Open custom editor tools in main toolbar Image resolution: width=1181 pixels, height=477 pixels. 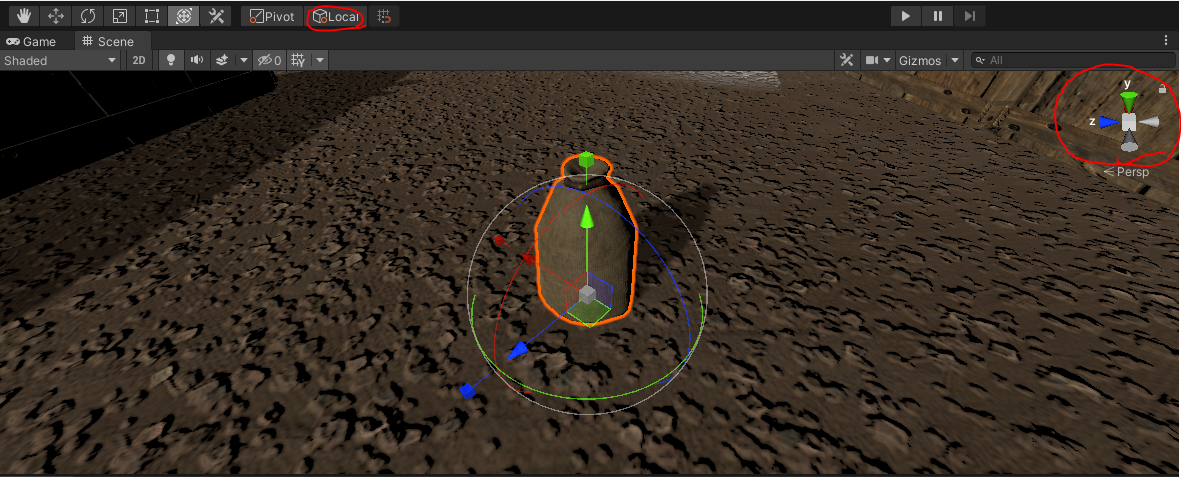coord(215,16)
